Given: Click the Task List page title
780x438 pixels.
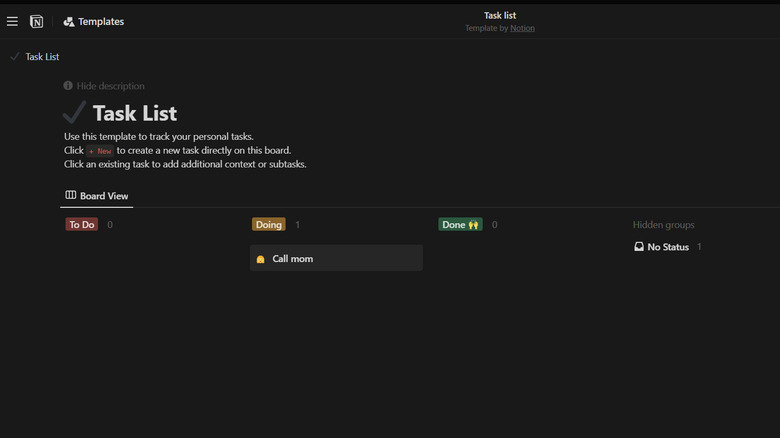Looking at the screenshot, I should [x=135, y=113].
